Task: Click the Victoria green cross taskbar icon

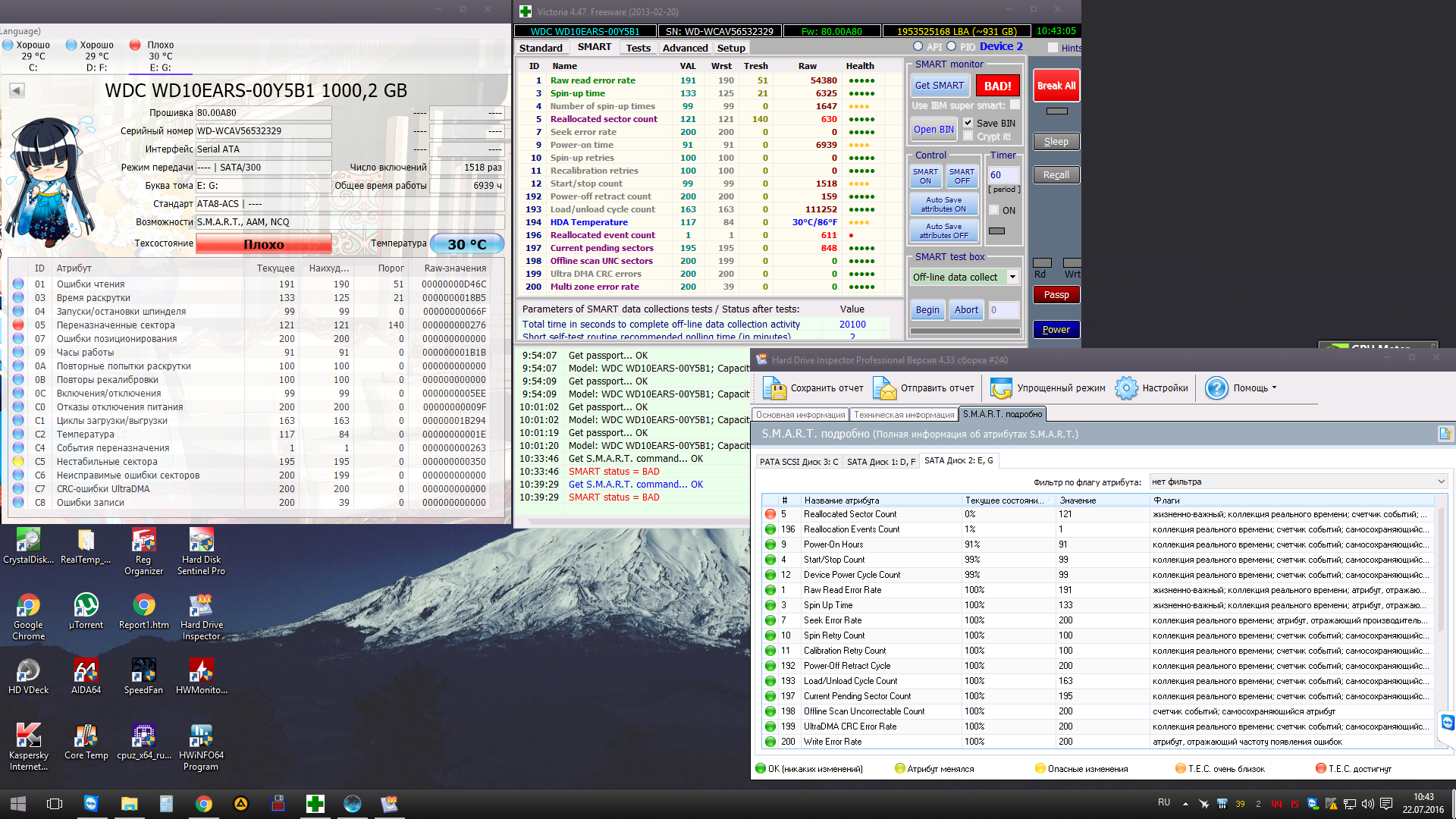Action: coord(315,804)
